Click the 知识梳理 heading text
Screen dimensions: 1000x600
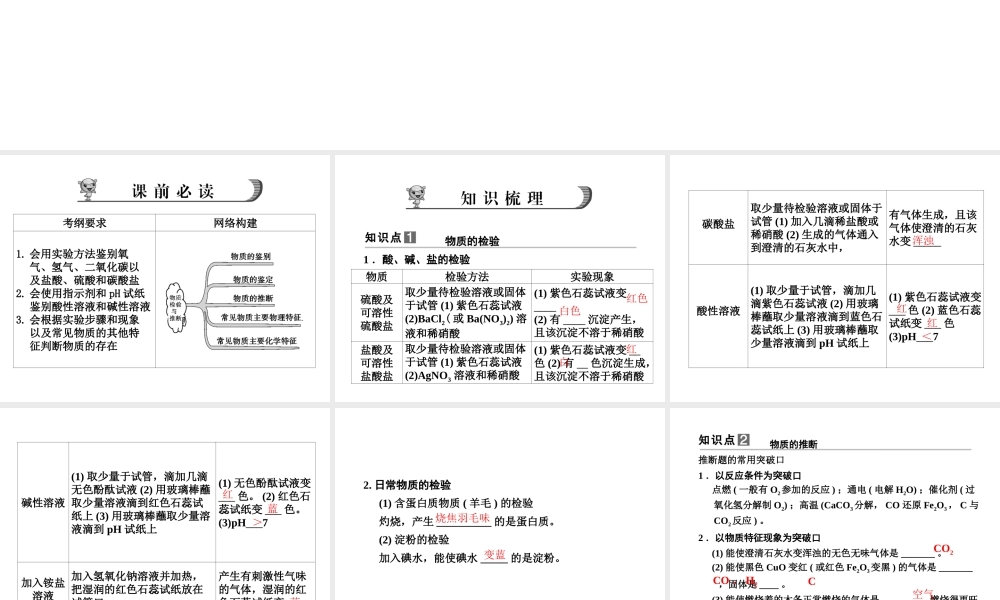click(503, 198)
